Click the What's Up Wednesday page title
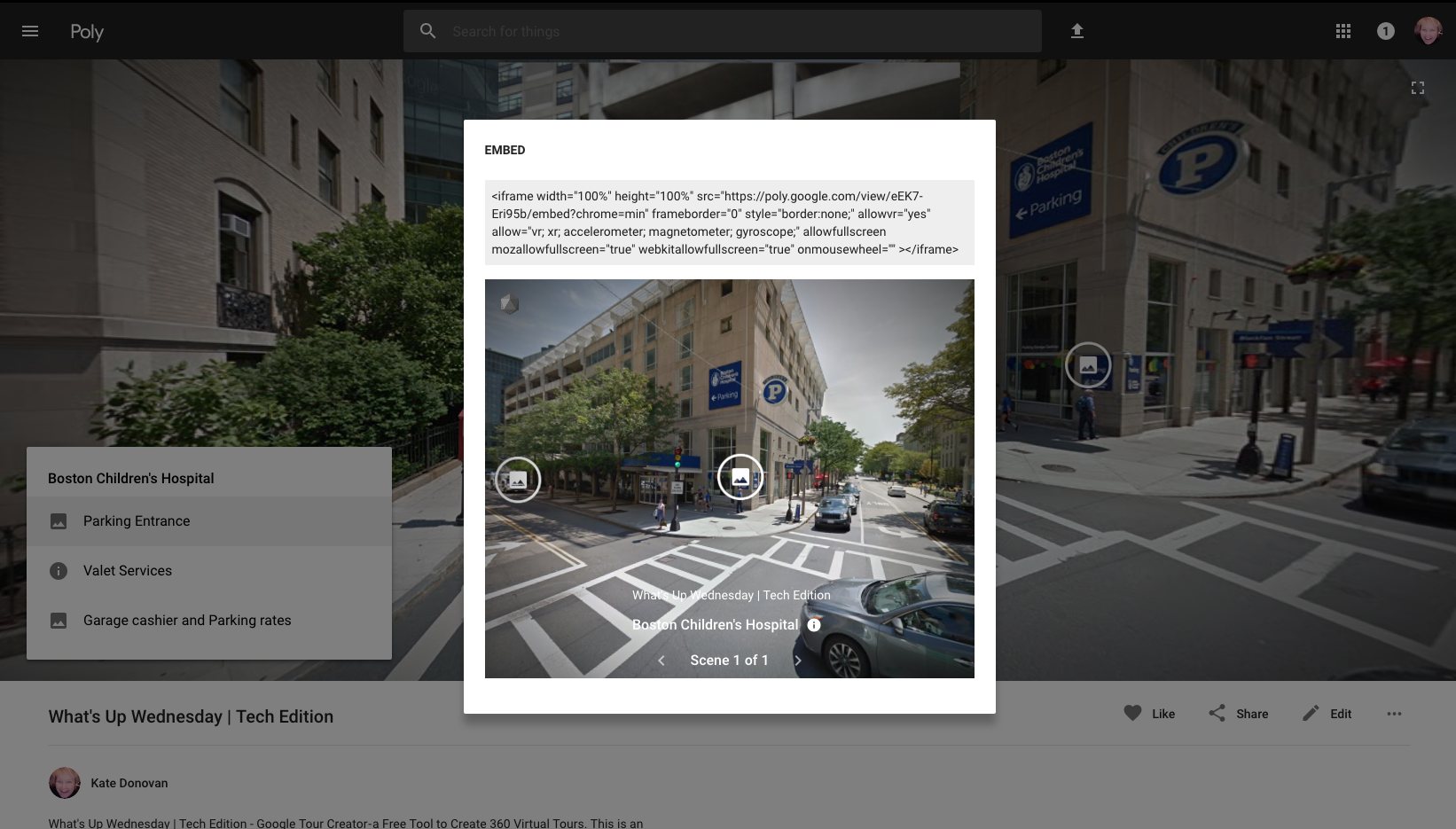Image resolution: width=1456 pixels, height=829 pixels. (191, 717)
